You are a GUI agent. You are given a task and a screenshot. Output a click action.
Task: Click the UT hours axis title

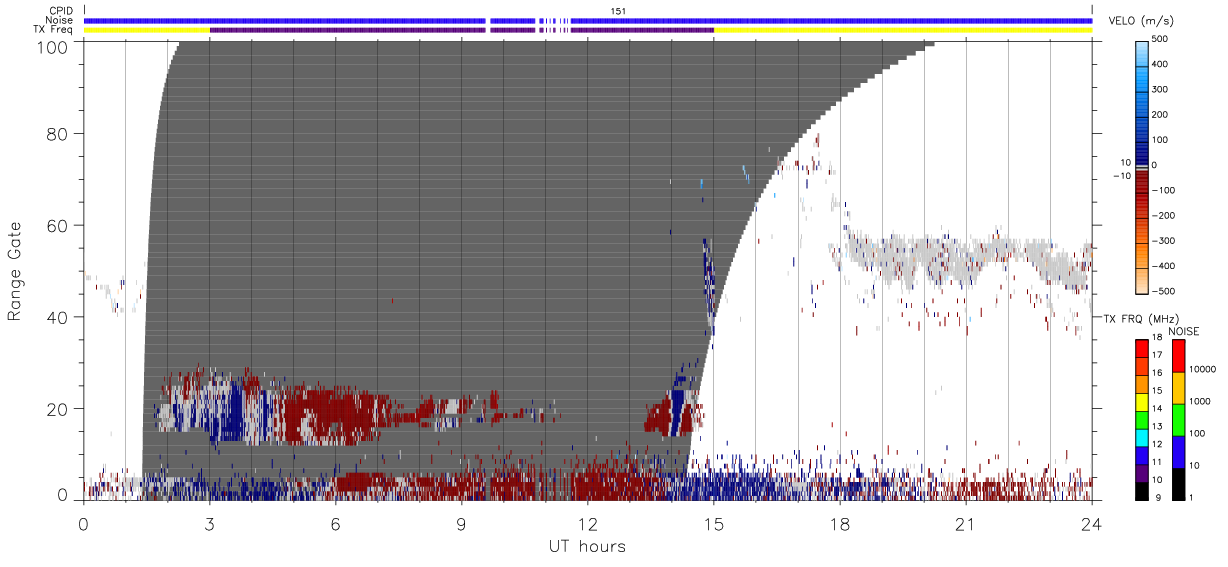588,546
